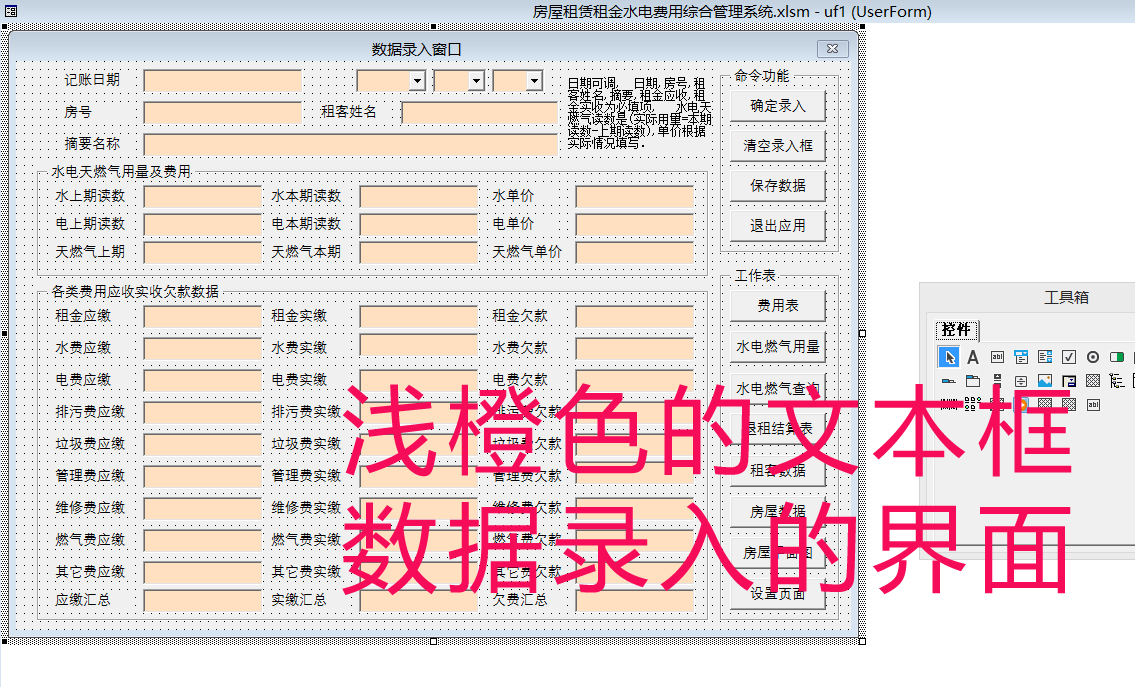Click the 清空录入框 button
Screen dimensions: 1135x687
pos(778,146)
